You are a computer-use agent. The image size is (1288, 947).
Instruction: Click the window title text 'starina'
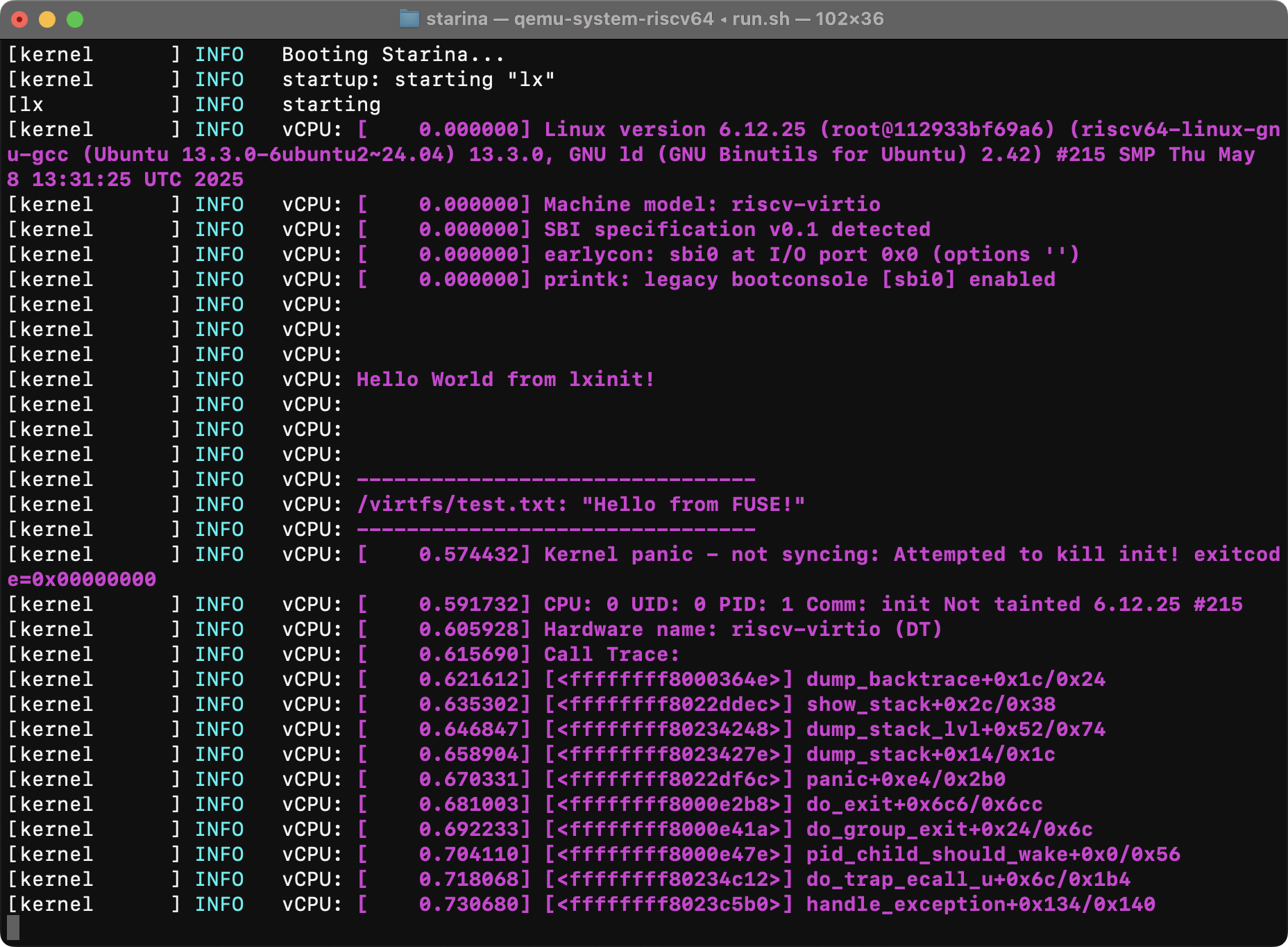(x=457, y=19)
